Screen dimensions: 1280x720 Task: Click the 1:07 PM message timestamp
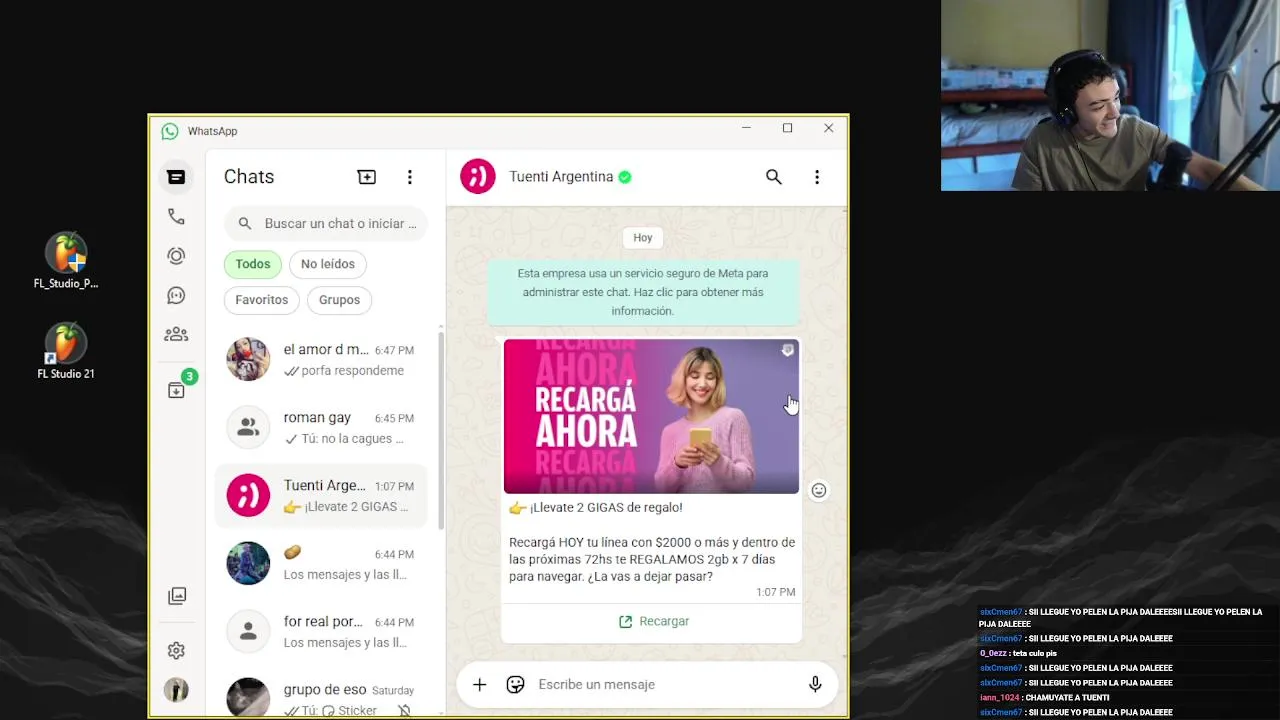pos(776,592)
